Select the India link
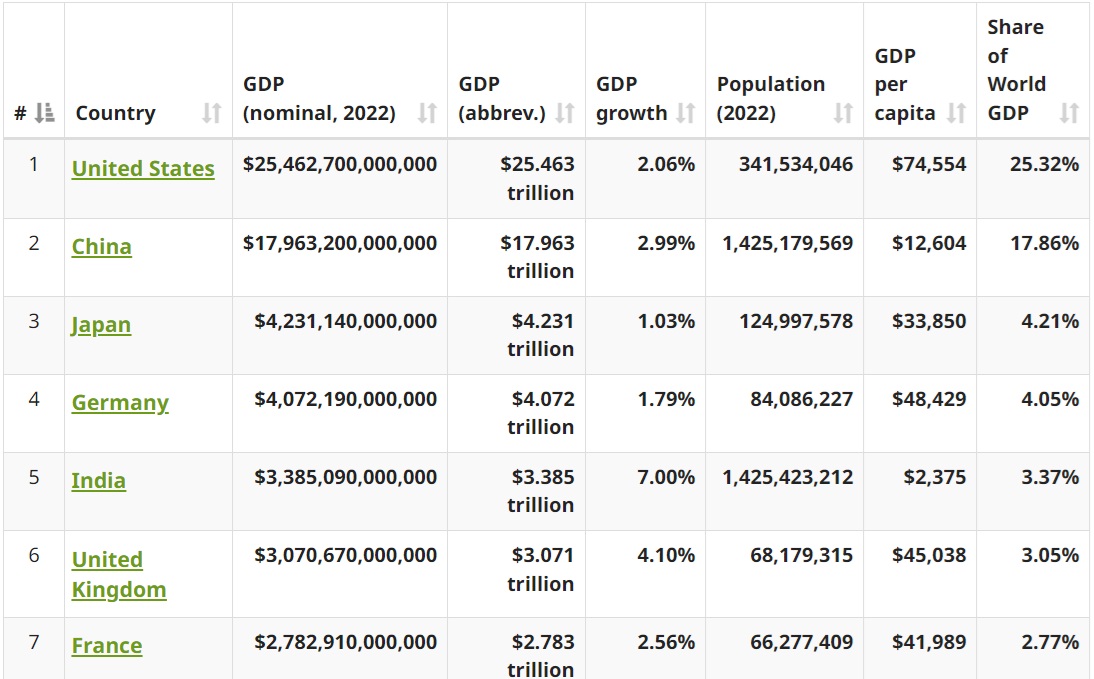1094x679 pixels. 98,481
